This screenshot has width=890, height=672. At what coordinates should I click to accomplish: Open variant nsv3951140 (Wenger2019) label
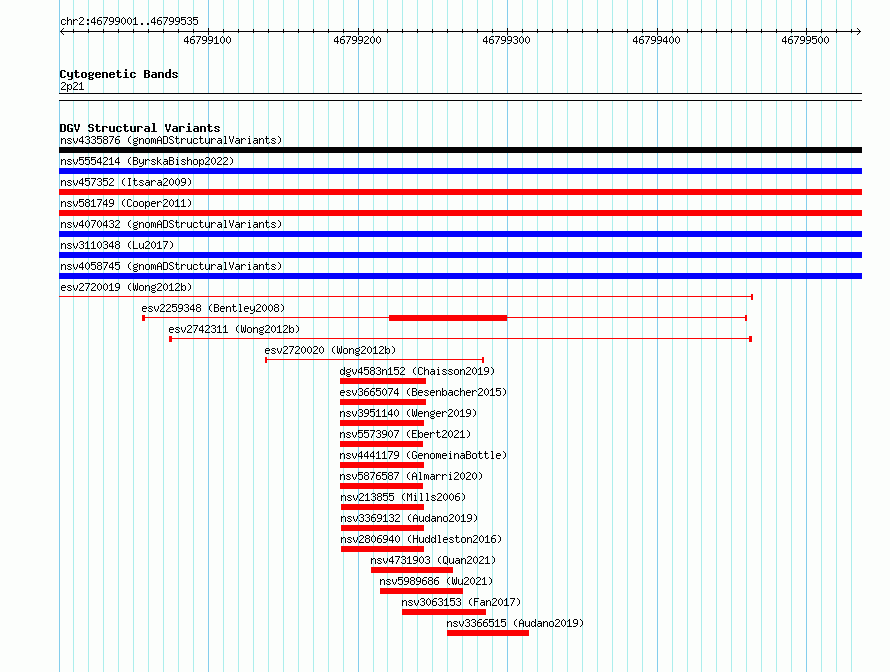[x=408, y=413]
